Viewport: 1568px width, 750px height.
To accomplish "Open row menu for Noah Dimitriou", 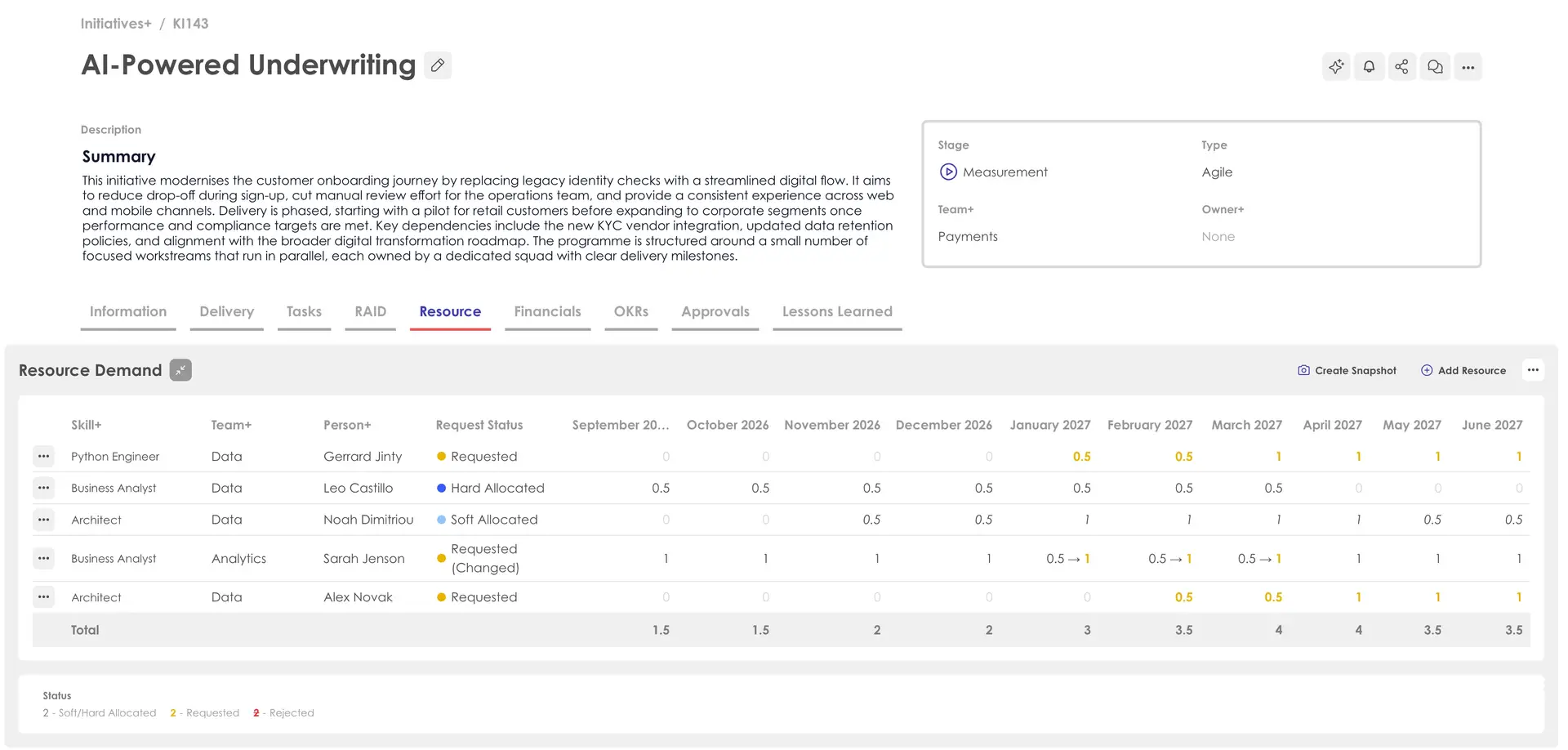I will click(x=44, y=520).
